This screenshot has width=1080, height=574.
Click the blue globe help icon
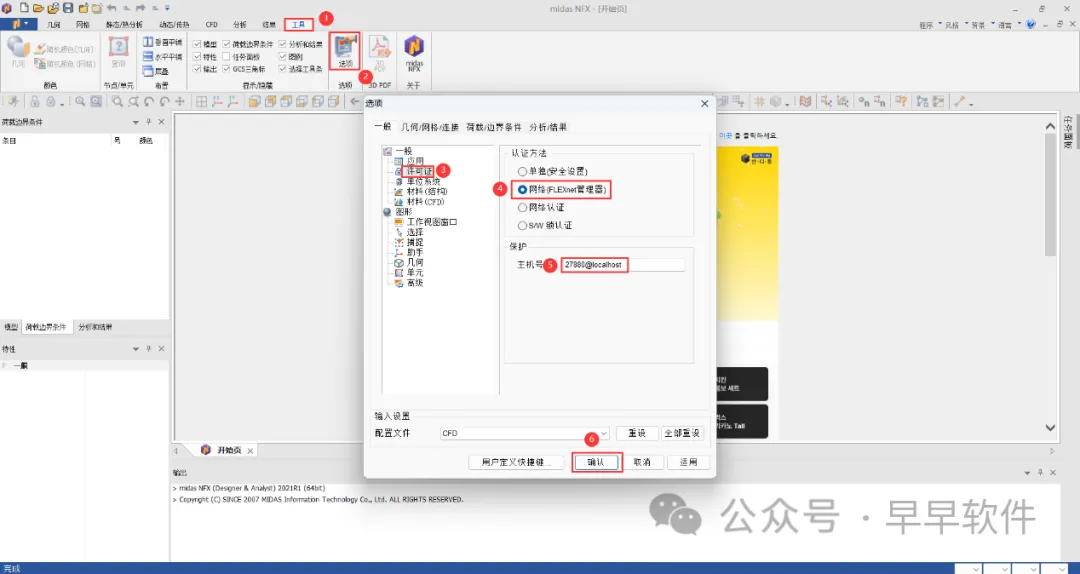tap(1030, 24)
